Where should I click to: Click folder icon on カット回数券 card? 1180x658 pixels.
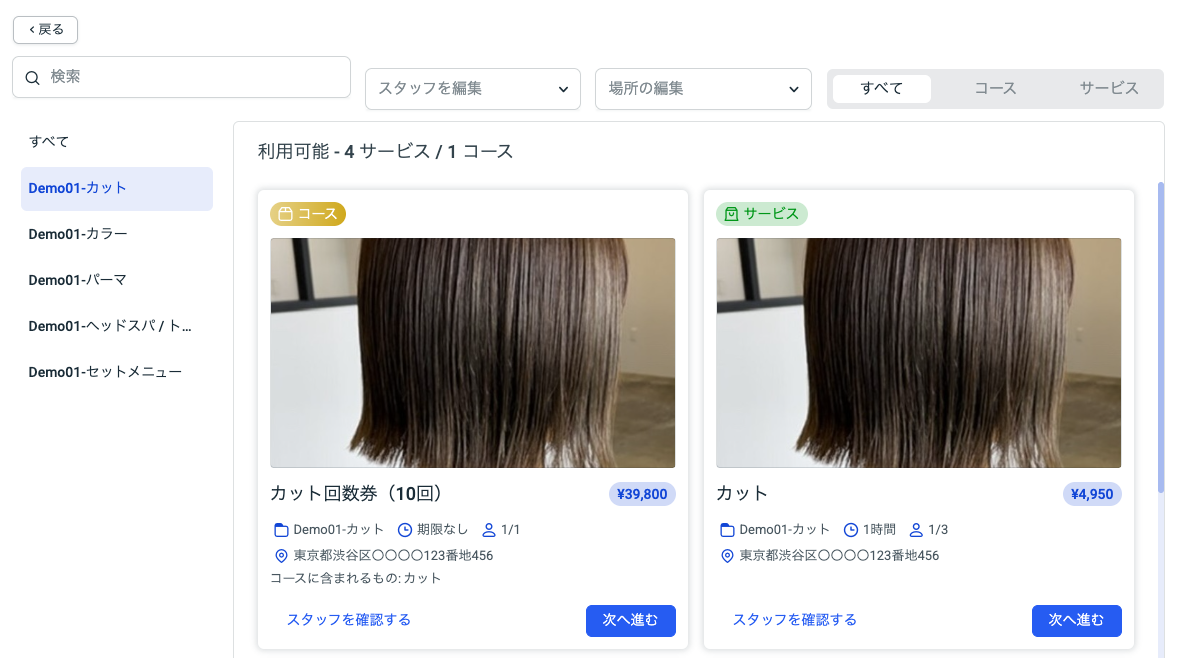[x=281, y=530]
